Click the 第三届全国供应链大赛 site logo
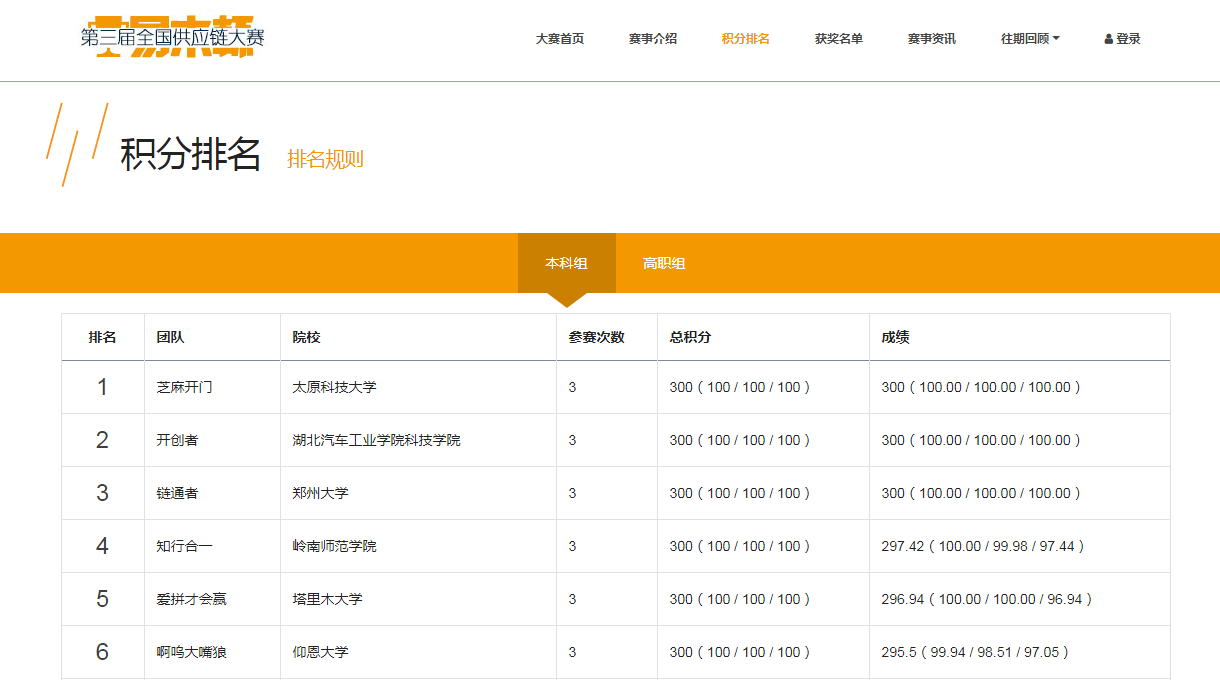 172,38
